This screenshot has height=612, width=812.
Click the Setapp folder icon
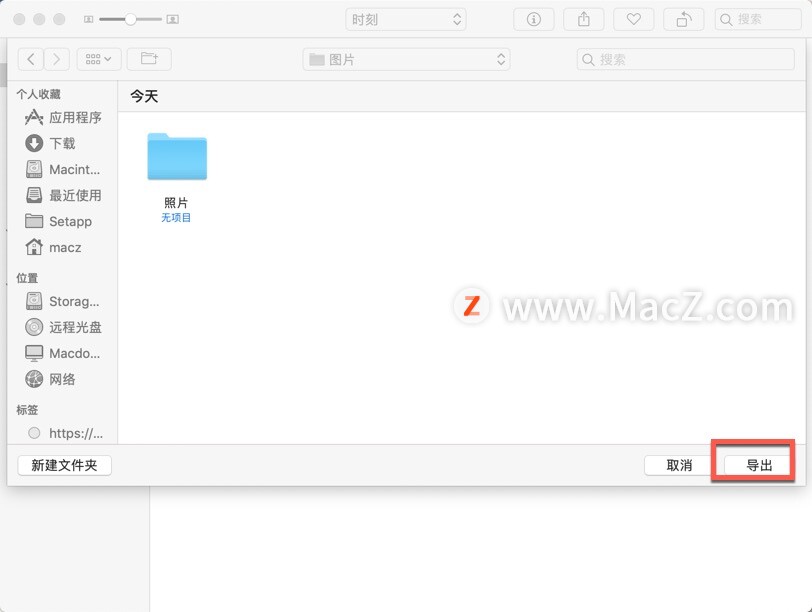(34, 221)
